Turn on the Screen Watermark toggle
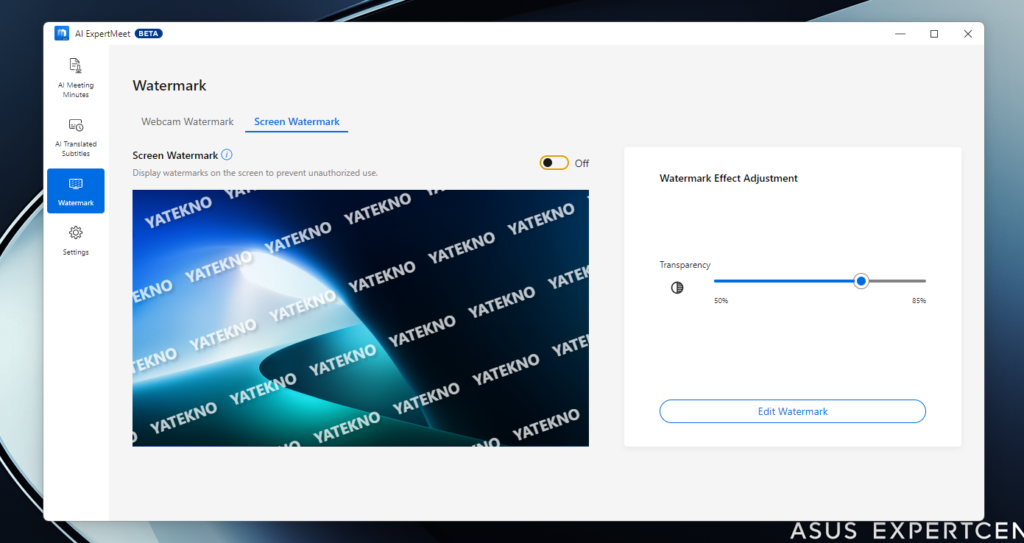The width and height of the screenshot is (1024, 543). pos(554,163)
